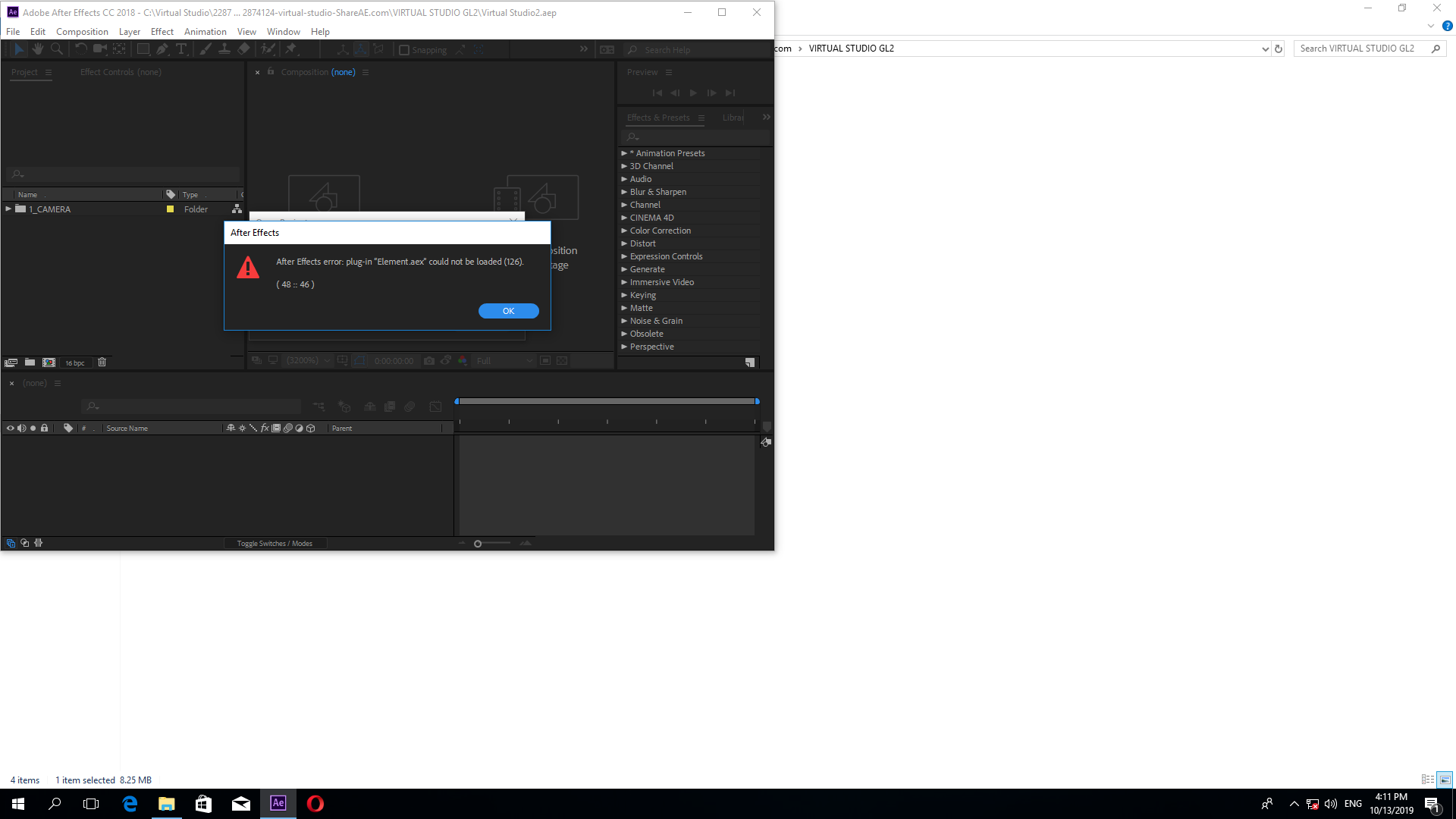Click the RAM Preview play button
The width and height of the screenshot is (1456, 819).
pos(693,92)
